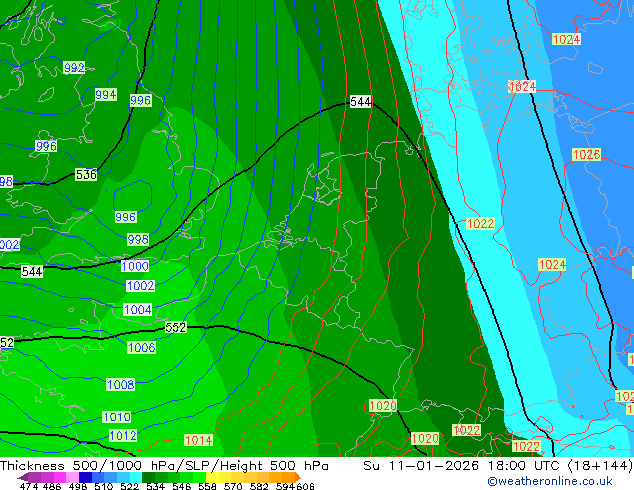The width and height of the screenshot is (634, 490).
Task: Click the red 1014 isobar label
Action: click(x=198, y=440)
